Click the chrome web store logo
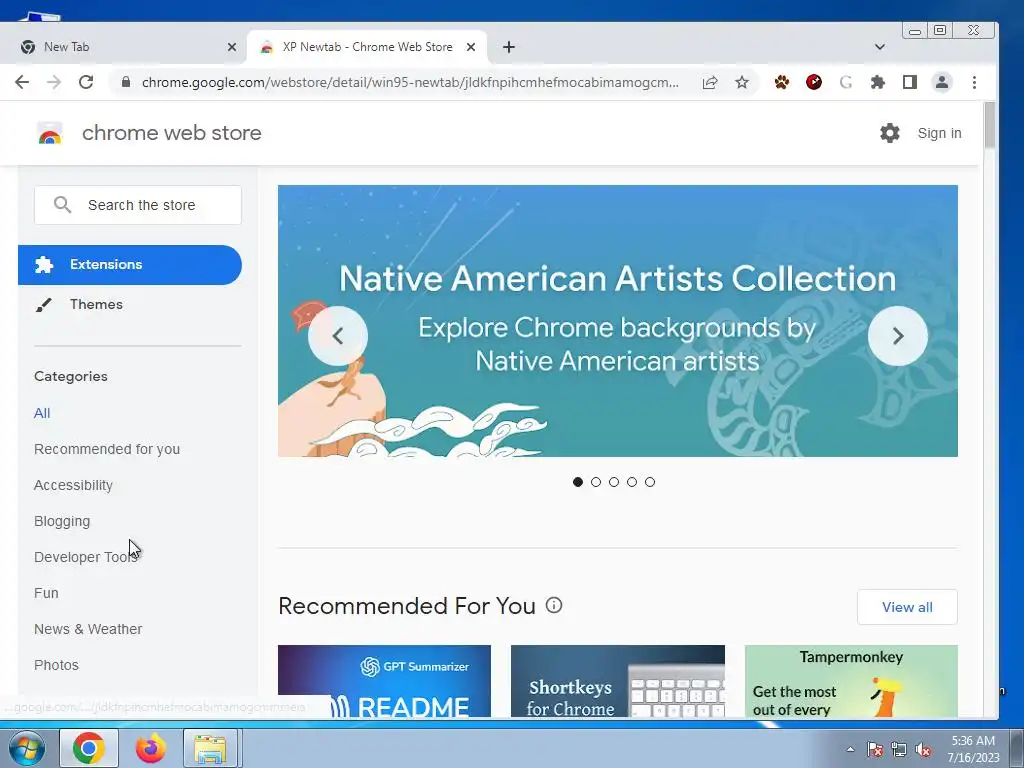 click(50, 133)
